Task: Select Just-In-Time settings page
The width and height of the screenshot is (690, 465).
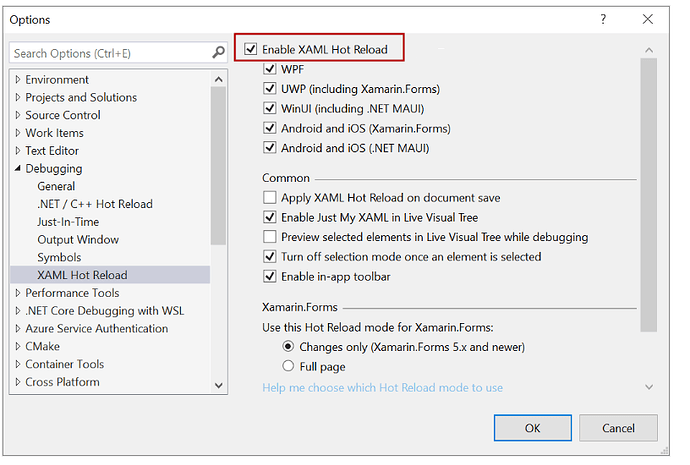Action: (x=68, y=222)
